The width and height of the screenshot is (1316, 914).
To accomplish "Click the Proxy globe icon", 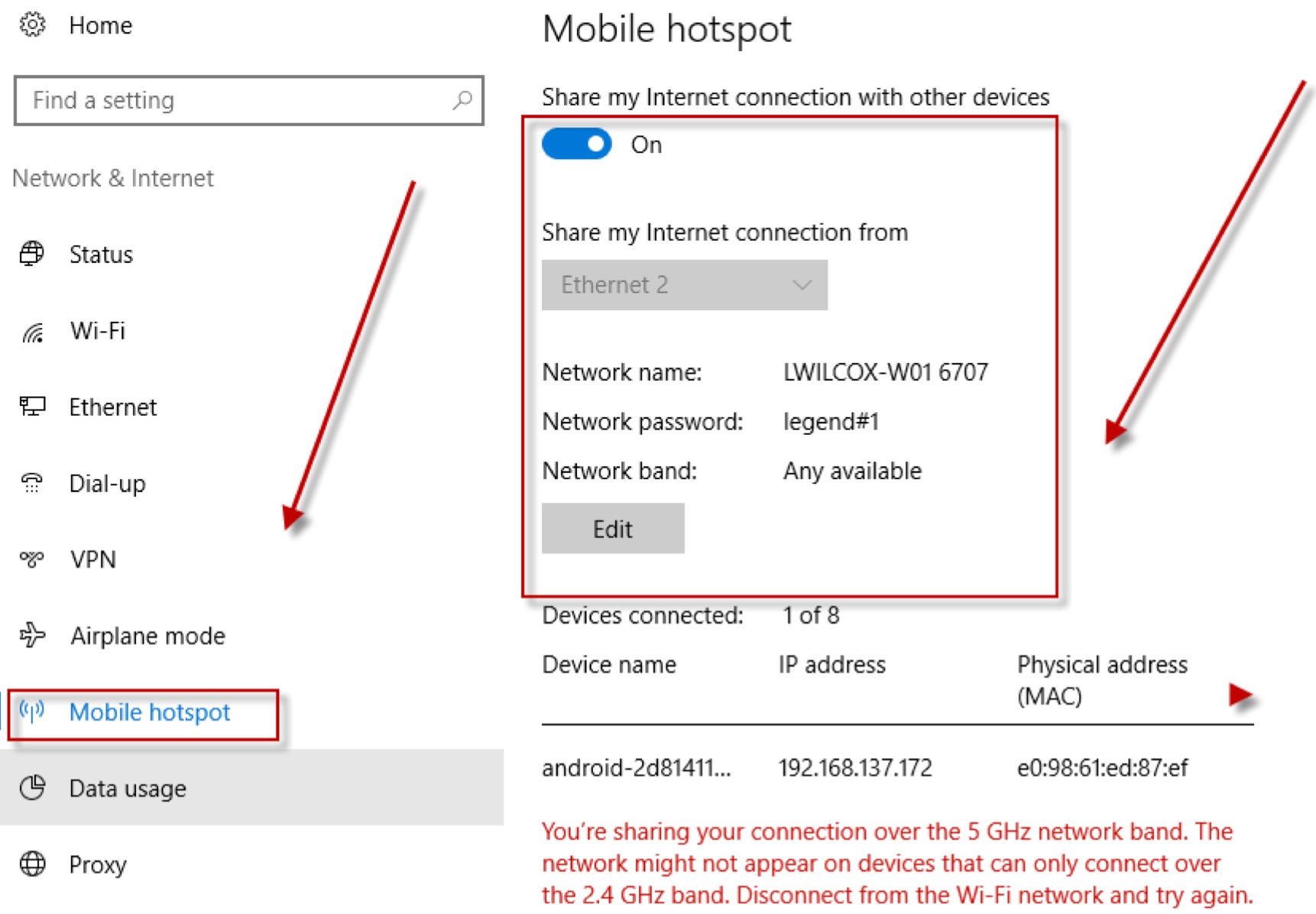I will click(32, 864).
